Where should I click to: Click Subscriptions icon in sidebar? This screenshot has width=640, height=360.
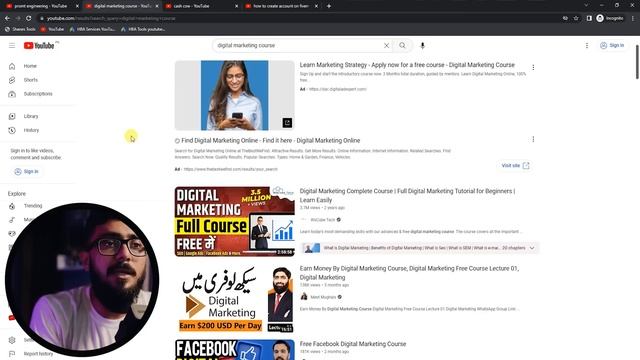(12, 94)
